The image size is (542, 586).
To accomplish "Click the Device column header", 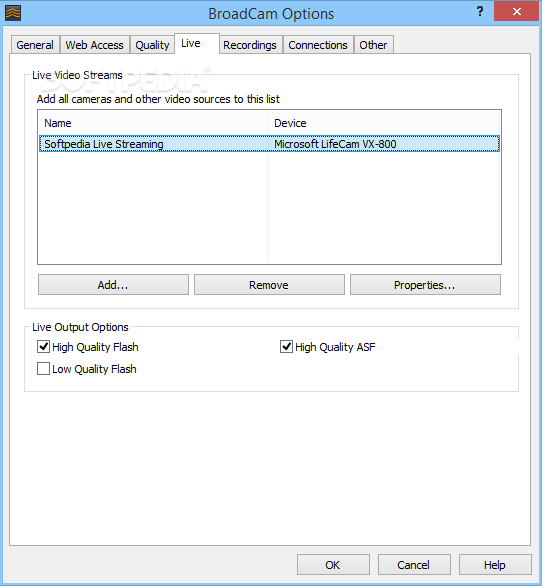I will click(384, 123).
